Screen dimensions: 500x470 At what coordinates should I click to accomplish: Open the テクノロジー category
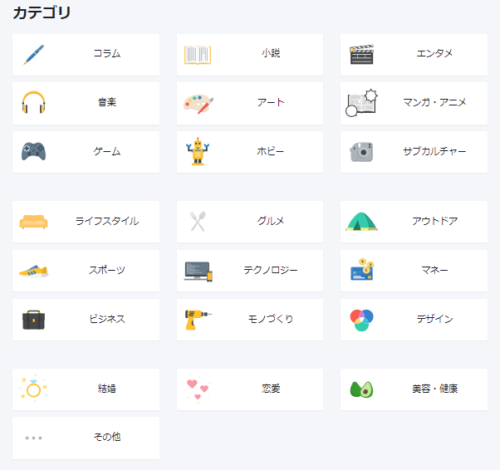coord(250,271)
